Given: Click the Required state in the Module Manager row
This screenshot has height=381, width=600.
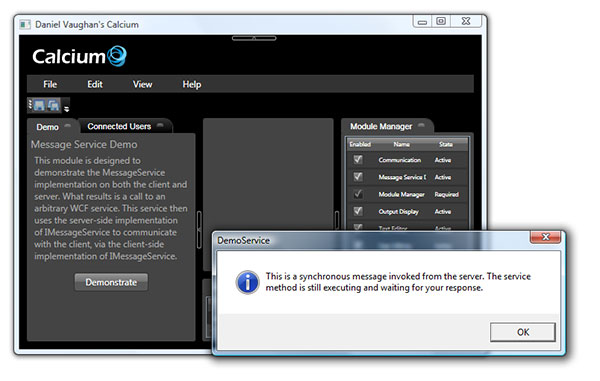Looking at the screenshot, I should coord(447,194).
